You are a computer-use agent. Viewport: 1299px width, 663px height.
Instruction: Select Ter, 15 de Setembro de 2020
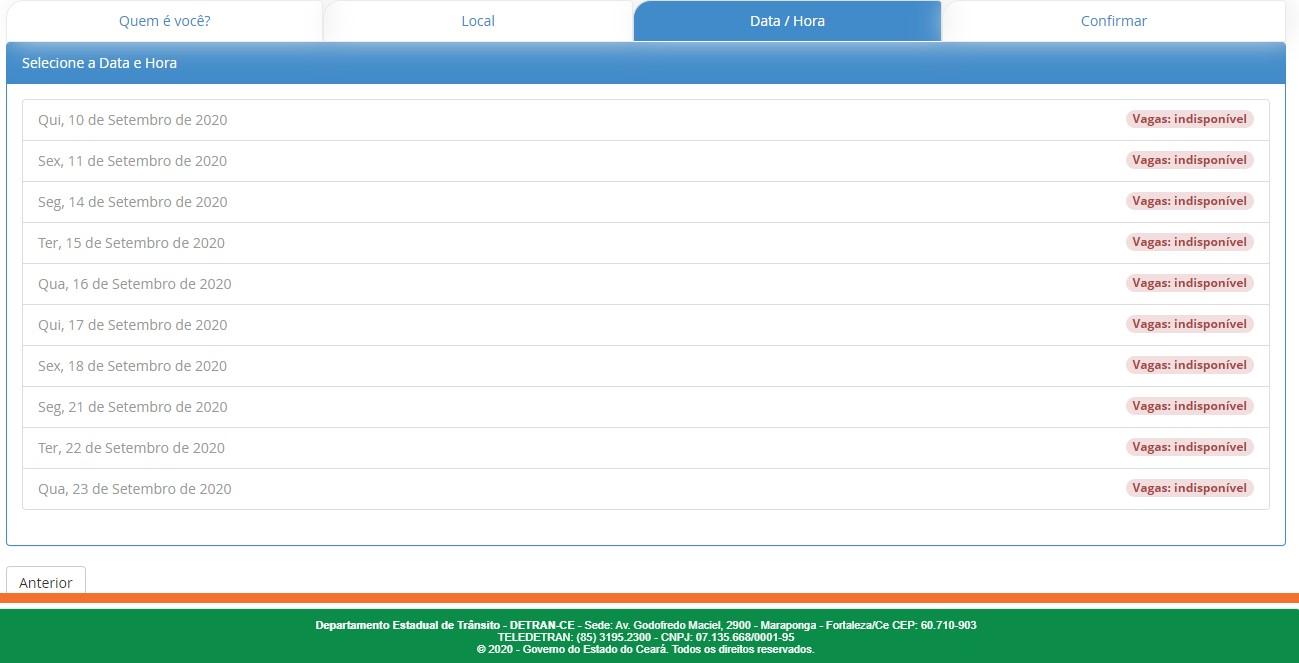132,243
